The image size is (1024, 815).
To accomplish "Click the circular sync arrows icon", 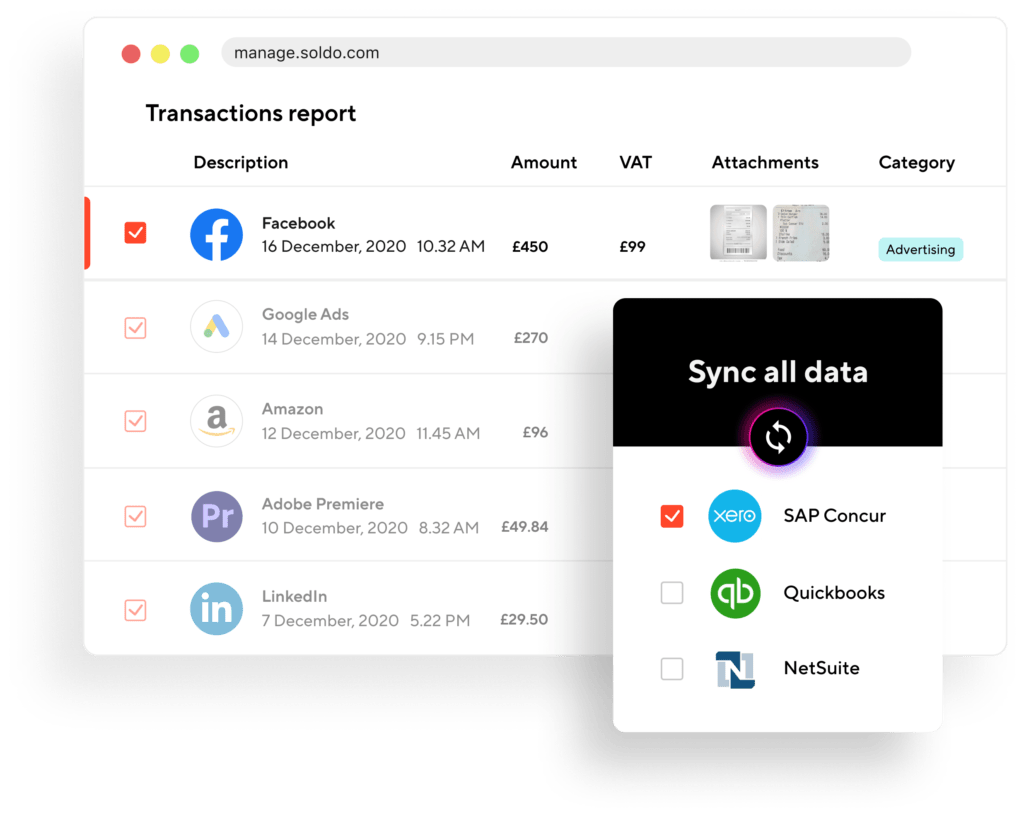I will pyautogui.click(x=778, y=436).
